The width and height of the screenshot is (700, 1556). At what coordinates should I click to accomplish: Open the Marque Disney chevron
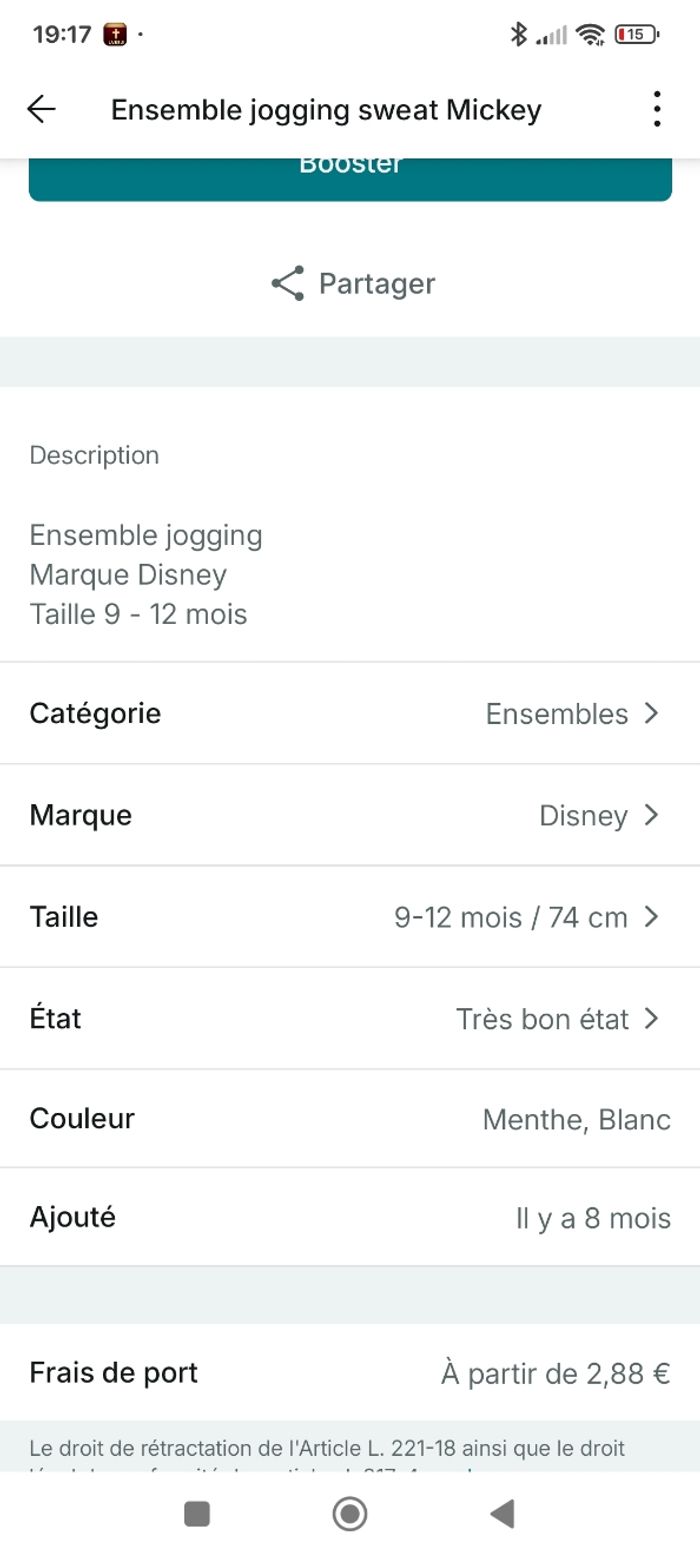pyautogui.click(x=651, y=815)
